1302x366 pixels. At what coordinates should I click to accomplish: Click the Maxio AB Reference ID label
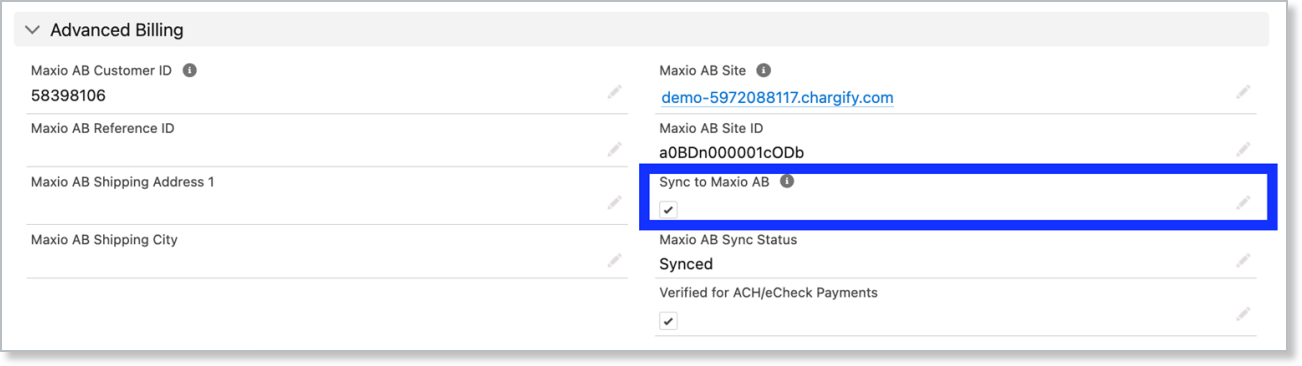coord(103,128)
